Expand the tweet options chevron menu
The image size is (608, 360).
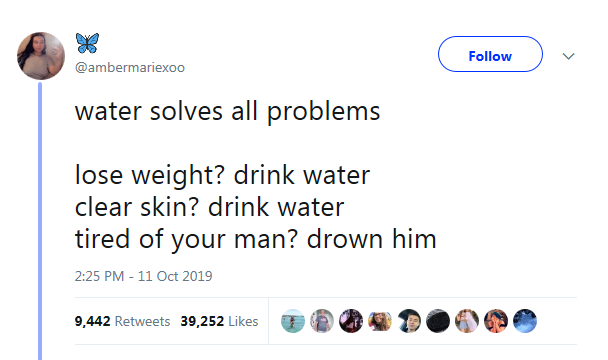(568, 56)
